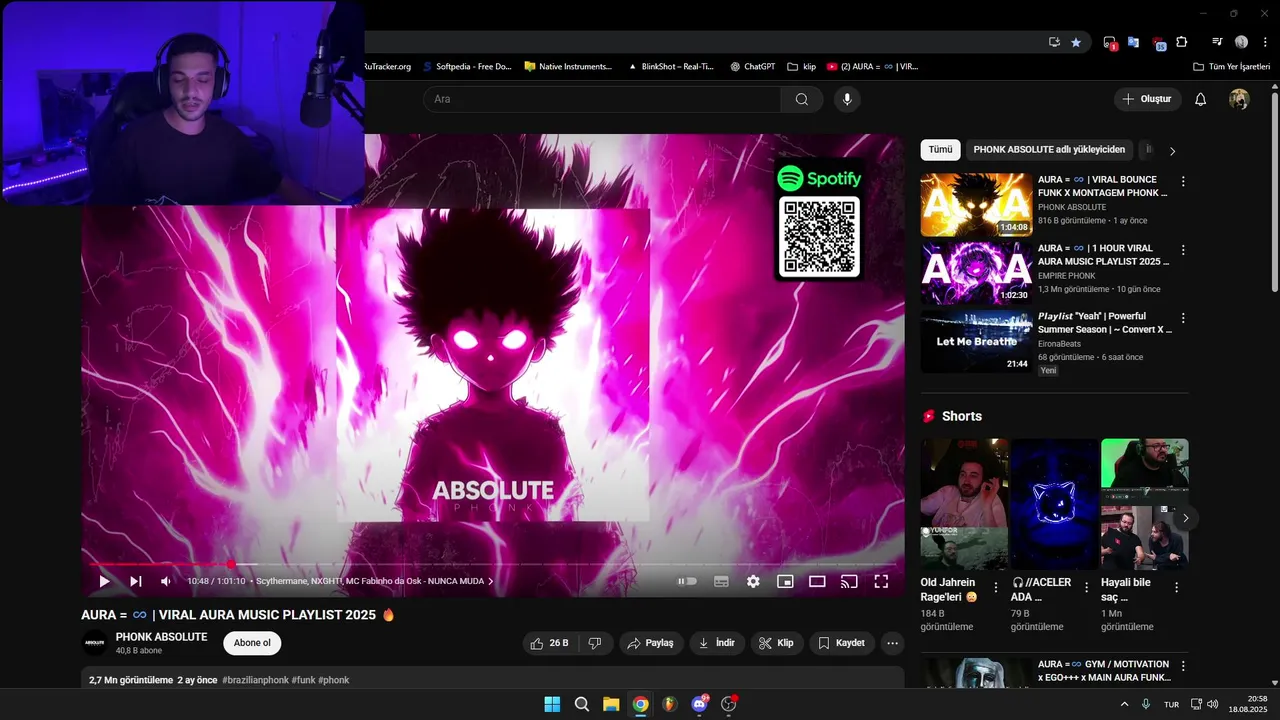The height and width of the screenshot is (720, 1280).
Task: Open options for Hayali bile saç short
Action: click(1176, 588)
